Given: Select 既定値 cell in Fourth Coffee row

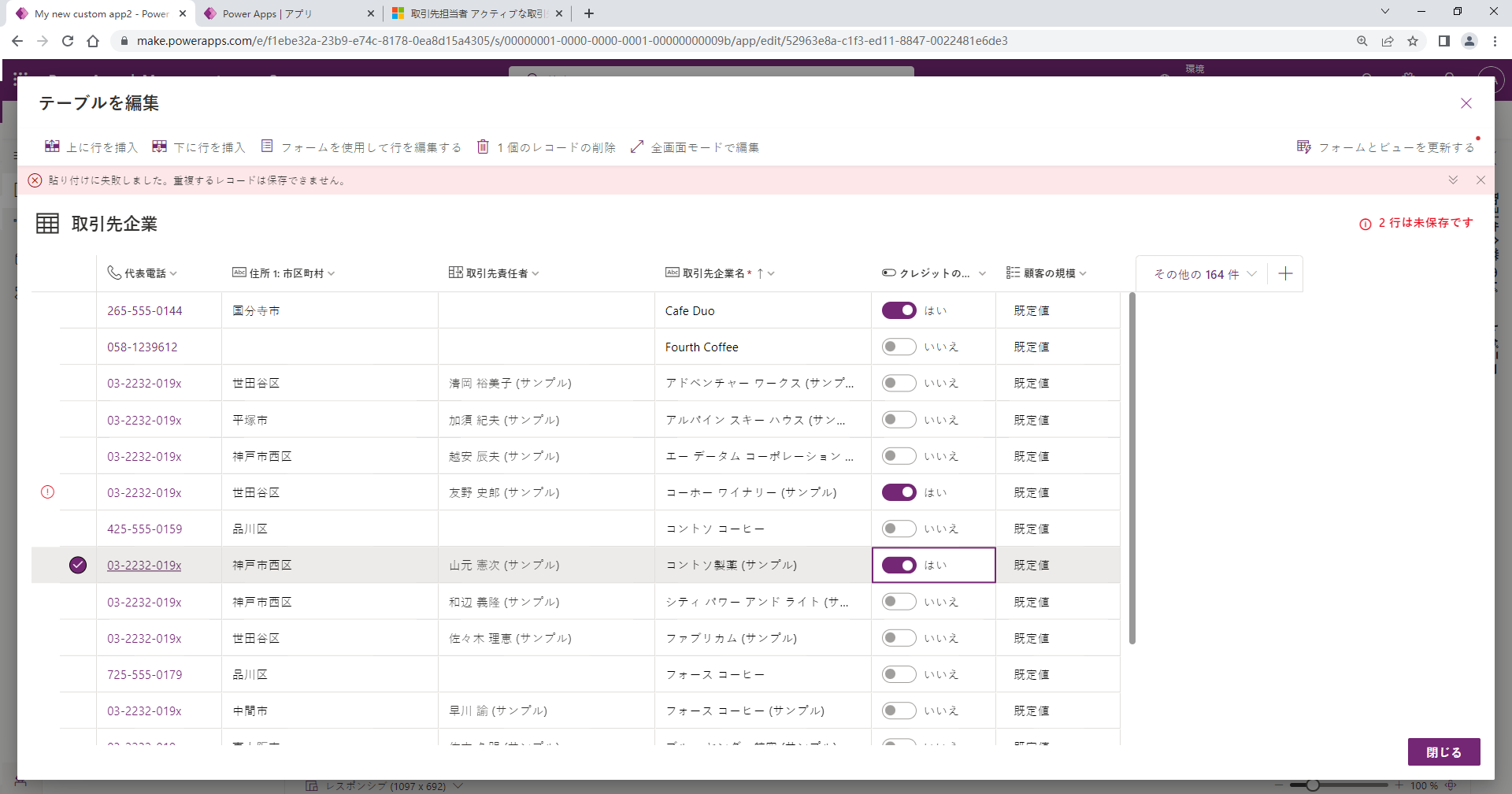Looking at the screenshot, I should point(1058,347).
